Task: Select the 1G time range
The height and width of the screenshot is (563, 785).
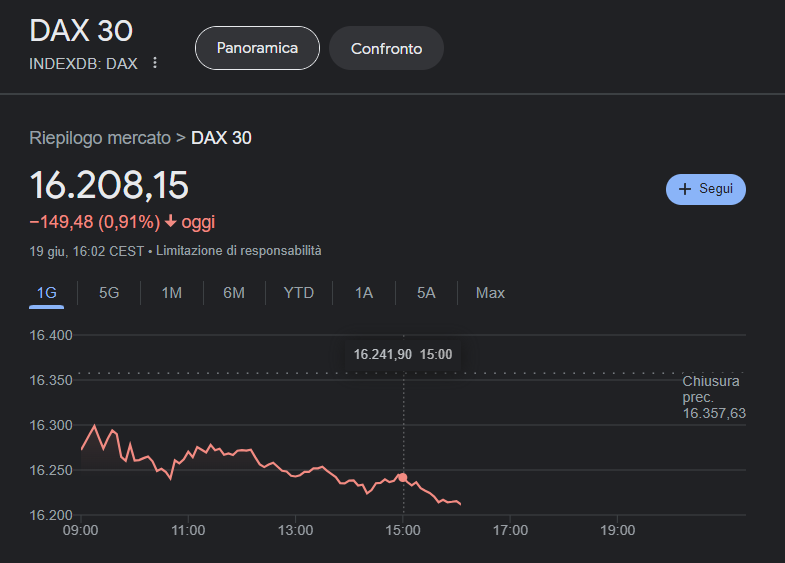Action: pyautogui.click(x=47, y=293)
